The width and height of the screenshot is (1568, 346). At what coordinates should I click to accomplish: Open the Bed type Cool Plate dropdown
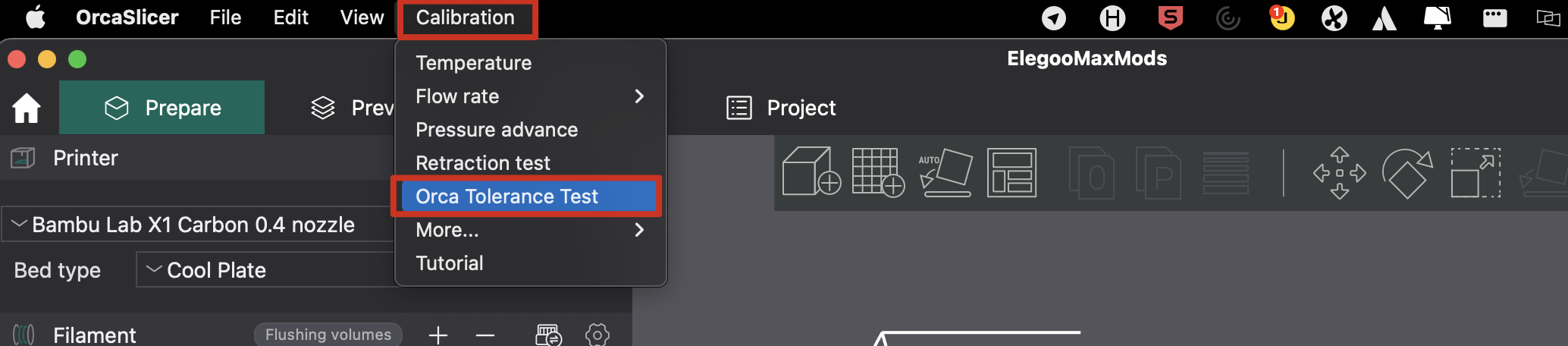click(x=265, y=270)
